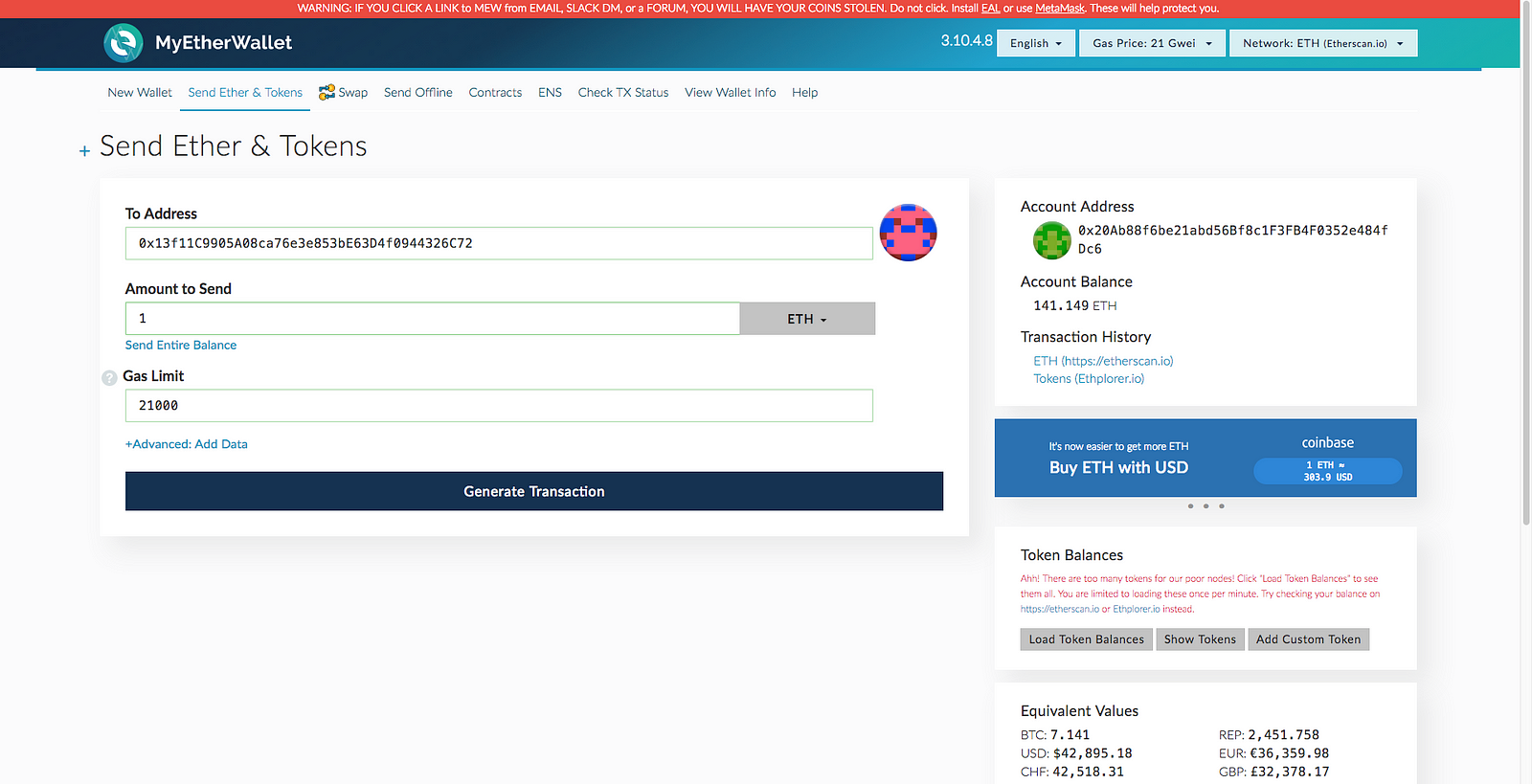Viewport: 1532px width, 784px height.
Task: Click the version number 3.10.4.8
Action: 966,41
